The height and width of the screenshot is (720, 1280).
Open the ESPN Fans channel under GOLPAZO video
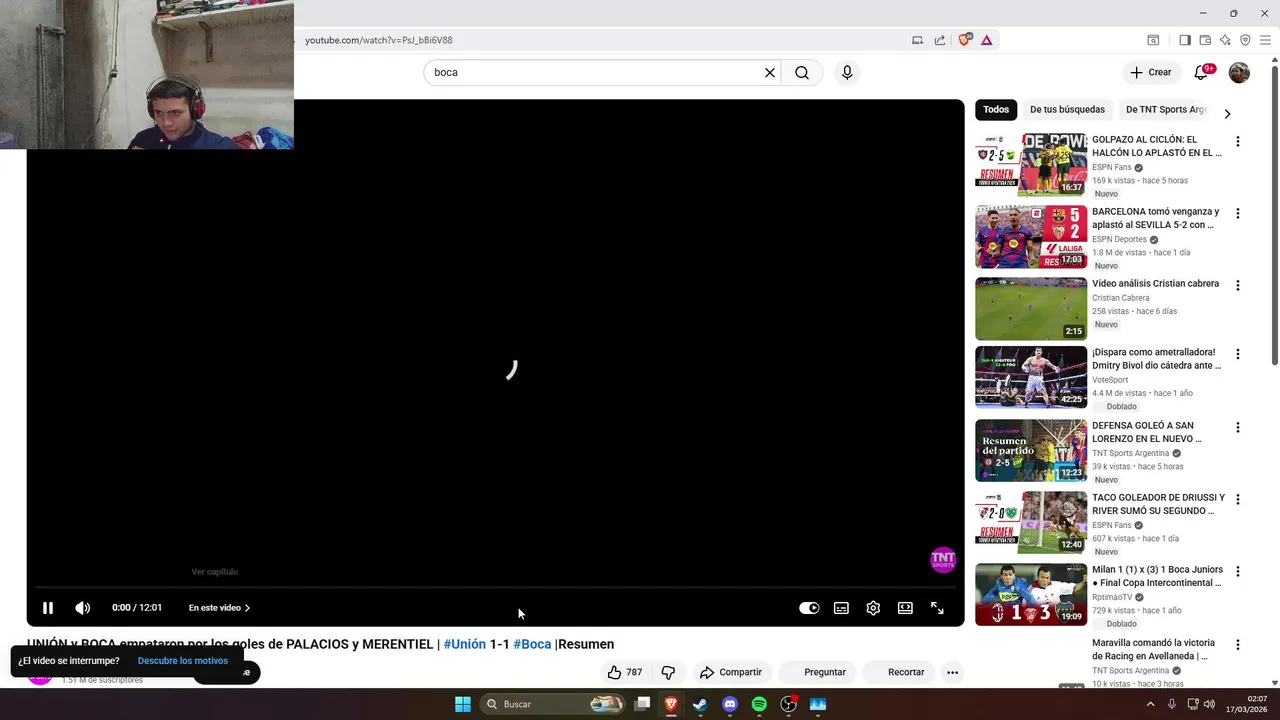click(1111, 167)
